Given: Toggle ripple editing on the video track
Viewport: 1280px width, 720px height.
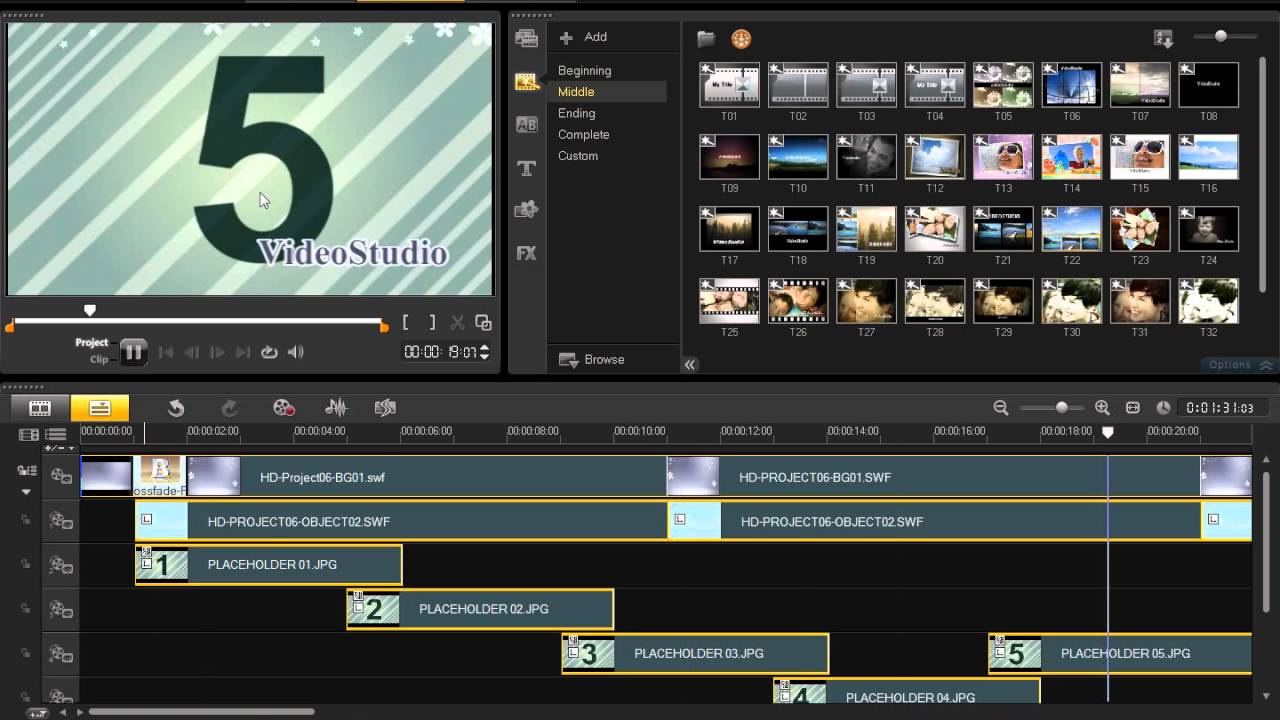Looking at the screenshot, I should click(27, 470).
